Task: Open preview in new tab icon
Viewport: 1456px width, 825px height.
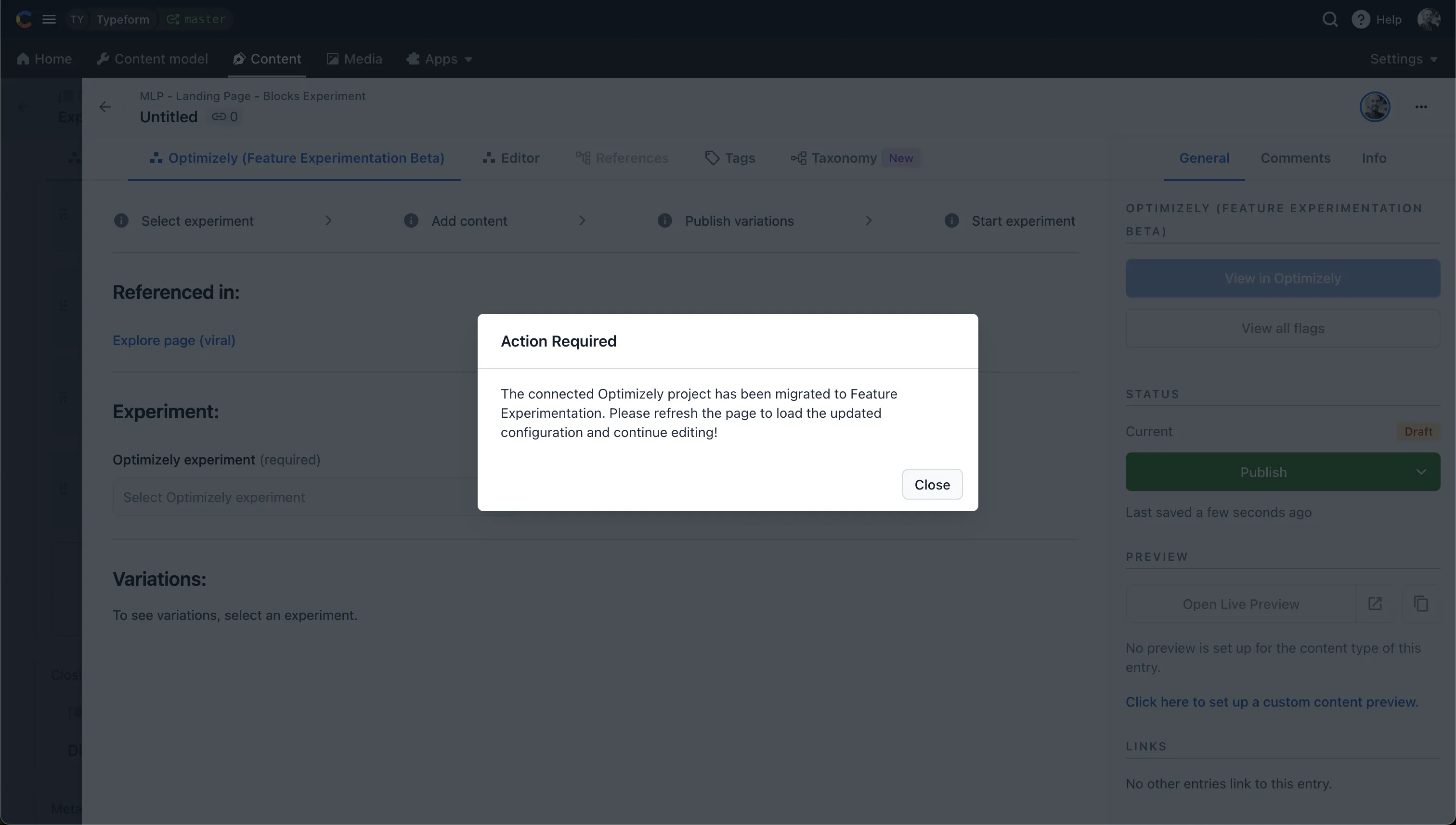Action: point(1374,604)
